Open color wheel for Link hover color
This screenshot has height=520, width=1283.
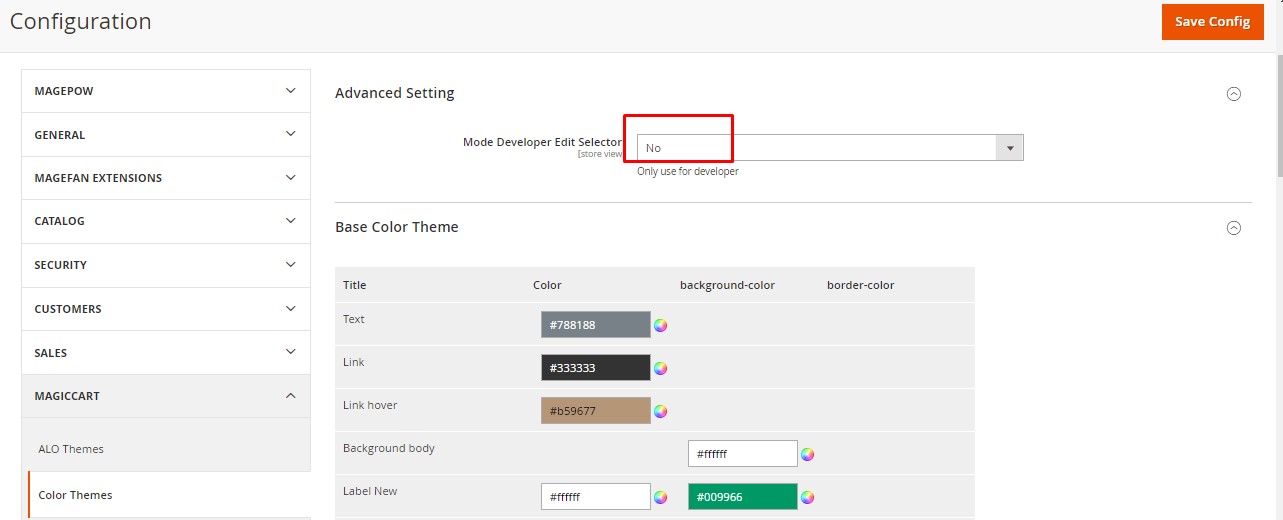pyautogui.click(x=660, y=411)
